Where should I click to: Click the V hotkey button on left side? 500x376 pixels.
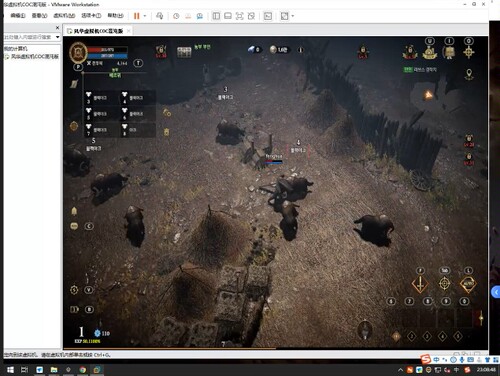tap(89, 290)
